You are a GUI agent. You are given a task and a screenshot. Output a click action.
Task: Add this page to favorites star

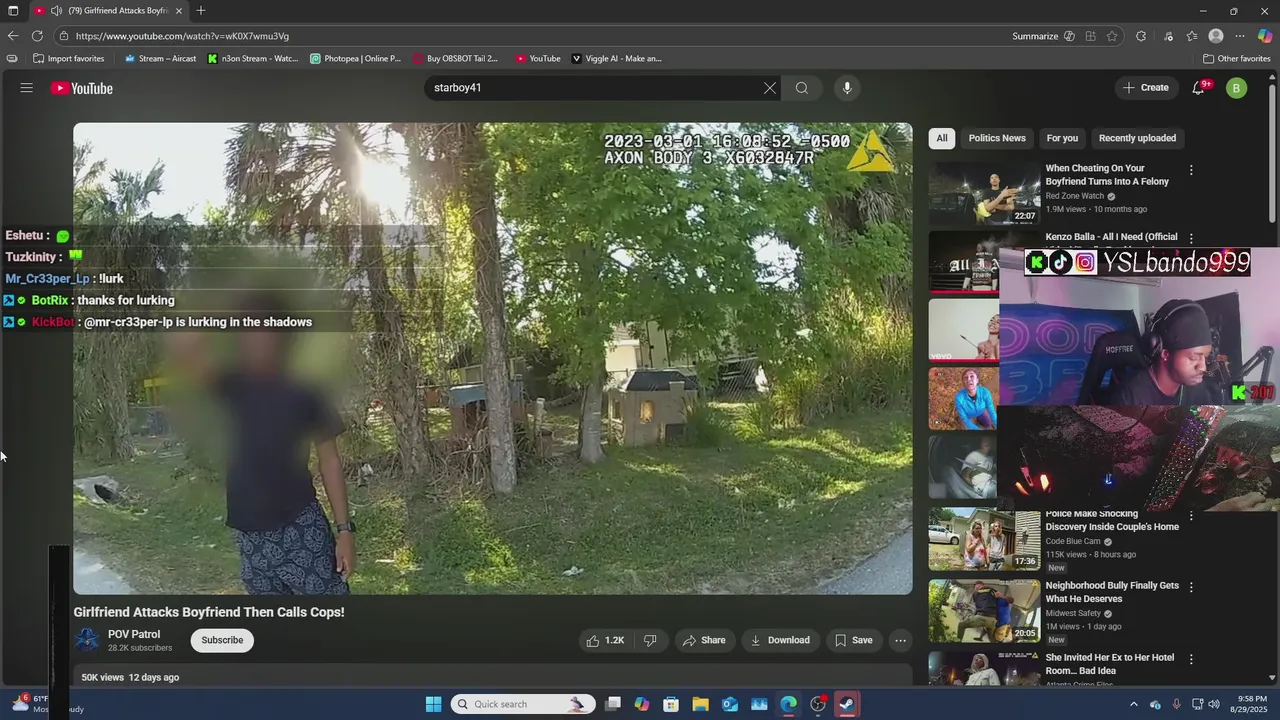(x=1112, y=36)
